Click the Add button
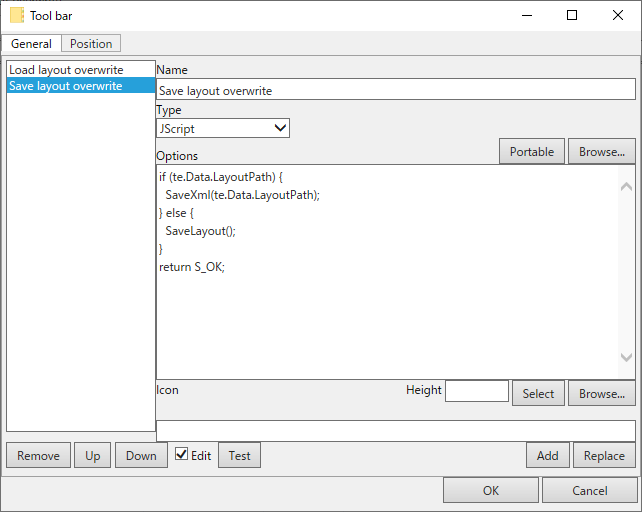This screenshot has height=512, width=642. click(547, 455)
